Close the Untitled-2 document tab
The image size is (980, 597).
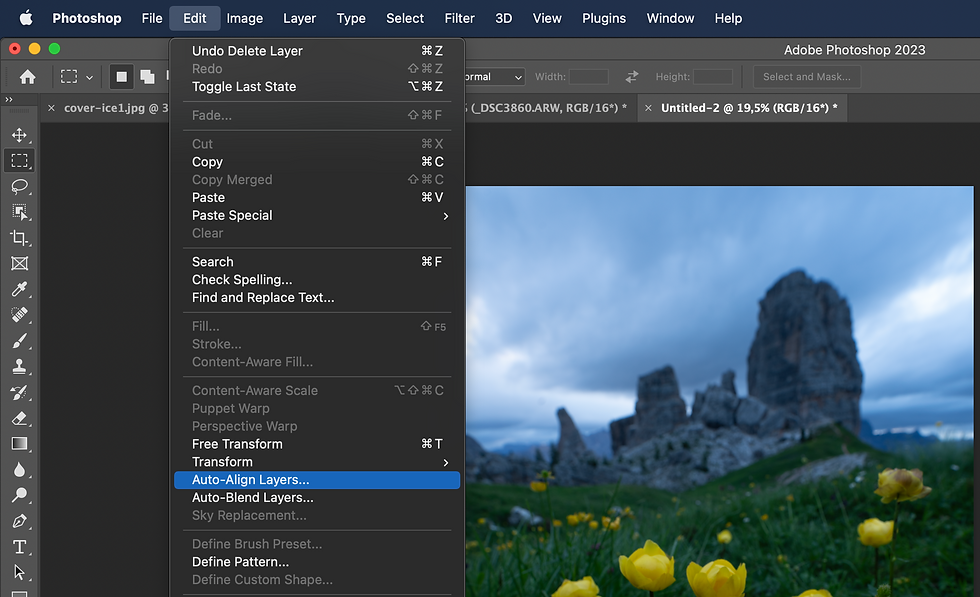[648, 108]
